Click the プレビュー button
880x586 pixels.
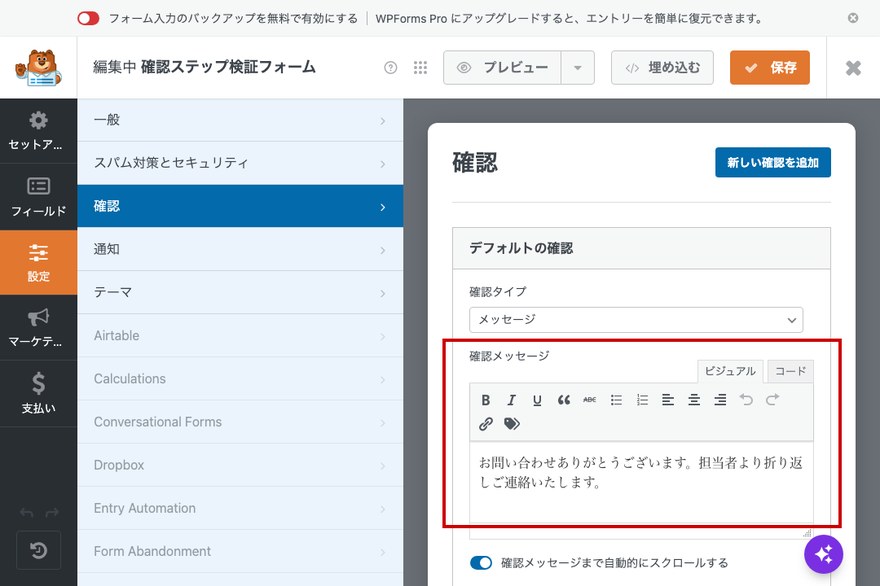click(502, 68)
